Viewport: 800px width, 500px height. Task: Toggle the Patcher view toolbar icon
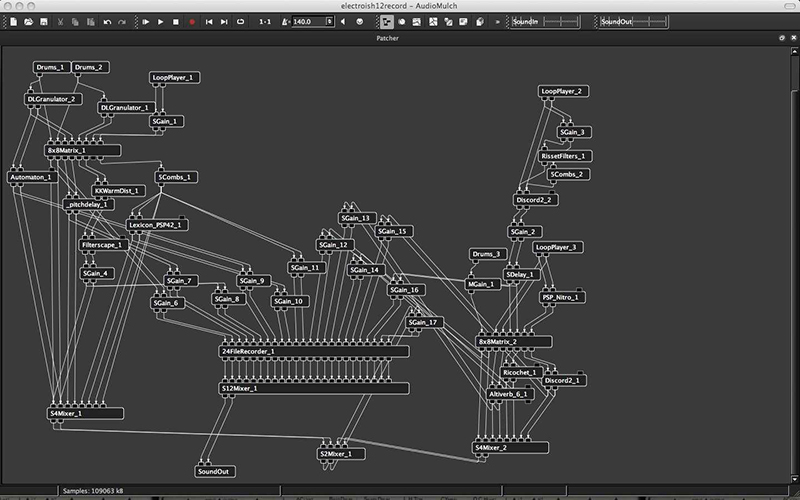pos(387,22)
